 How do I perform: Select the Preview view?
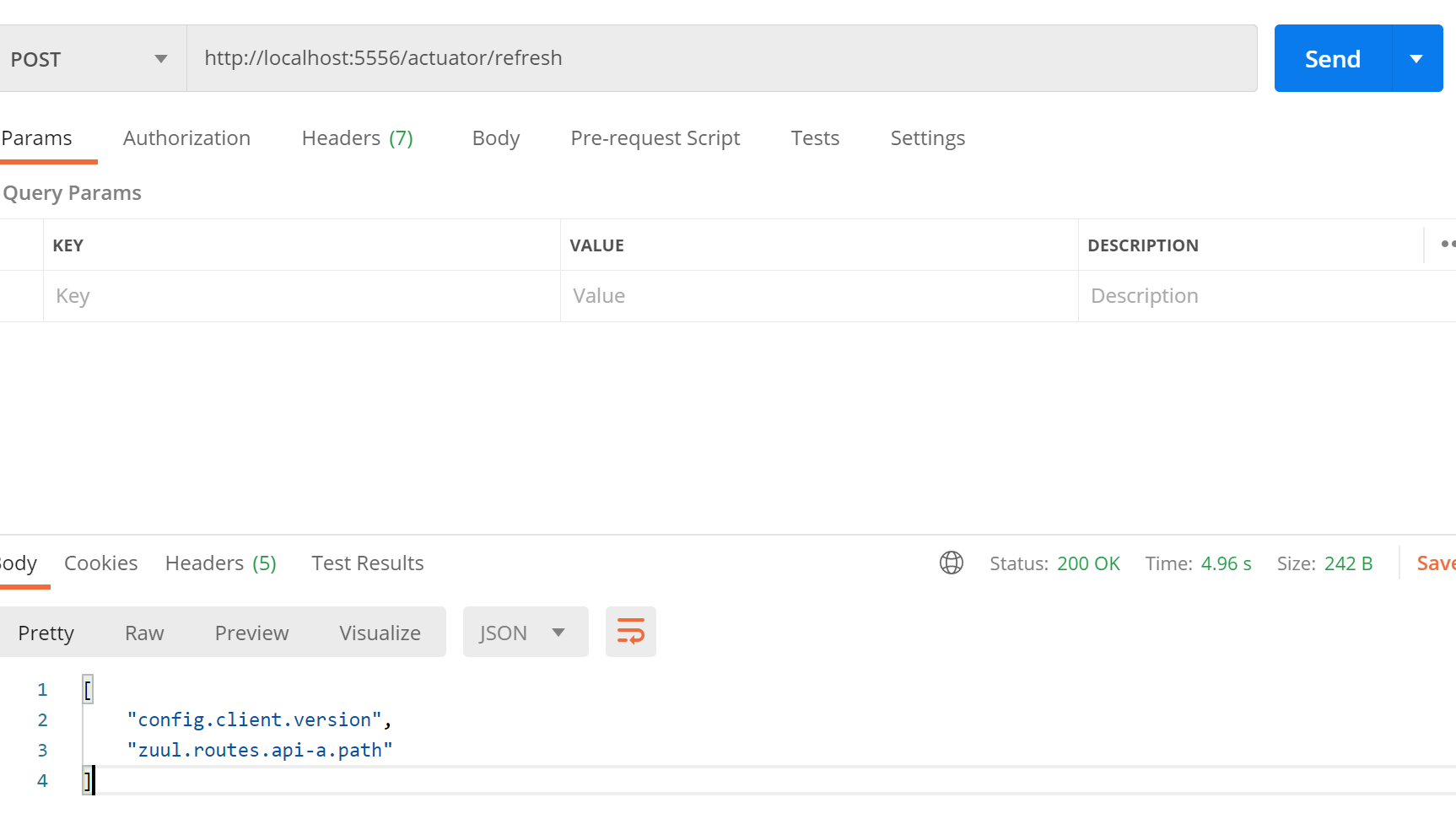tap(251, 633)
